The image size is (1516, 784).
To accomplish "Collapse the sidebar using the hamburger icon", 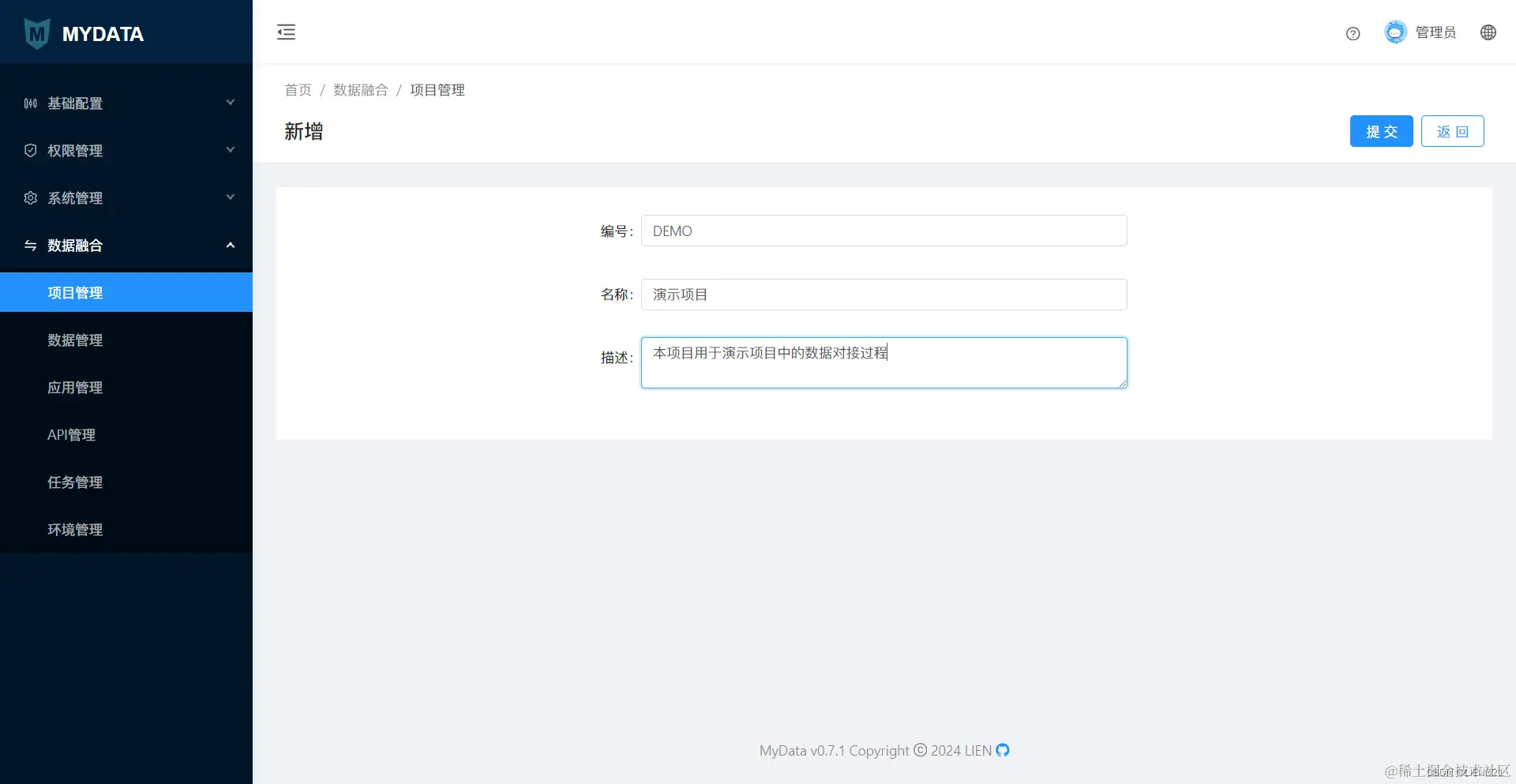I will (x=286, y=32).
